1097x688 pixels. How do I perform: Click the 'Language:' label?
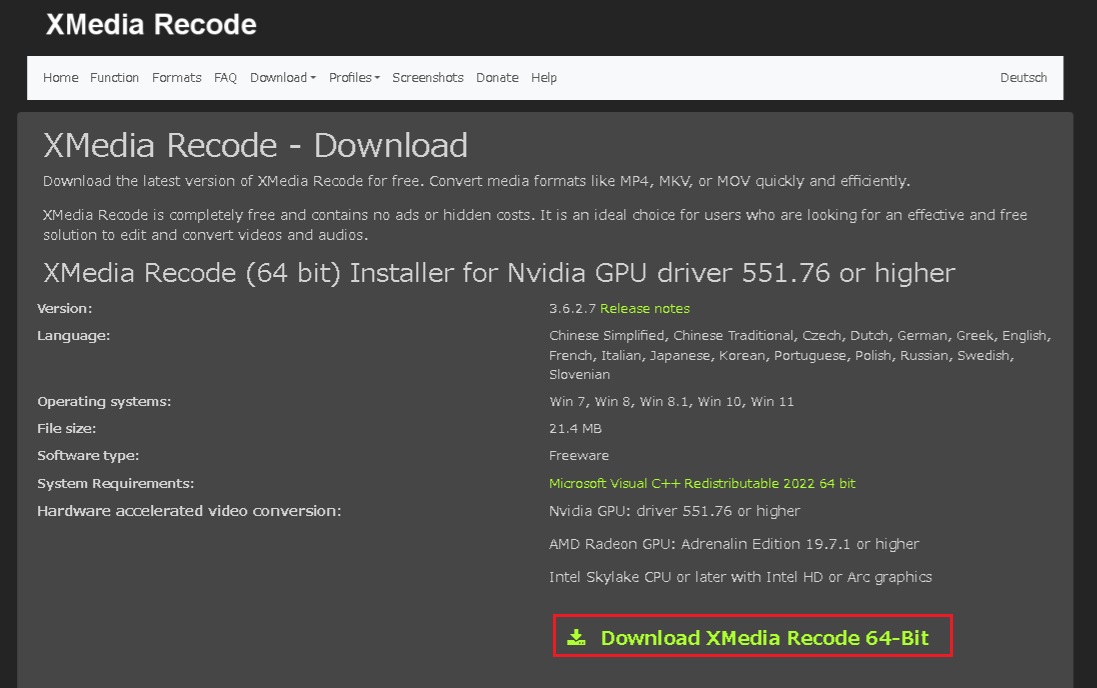pos(73,336)
